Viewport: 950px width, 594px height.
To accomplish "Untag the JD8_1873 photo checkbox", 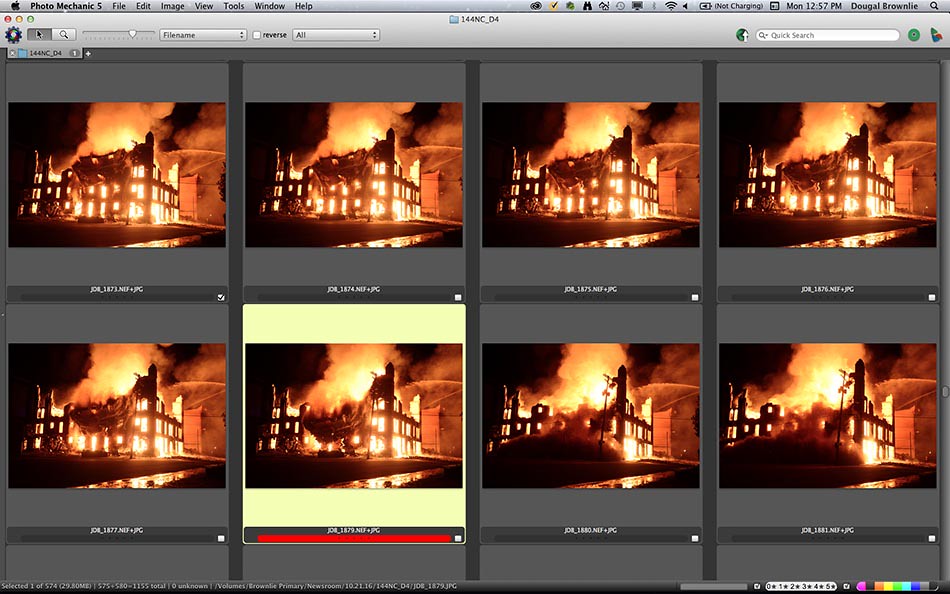I will coord(221,297).
